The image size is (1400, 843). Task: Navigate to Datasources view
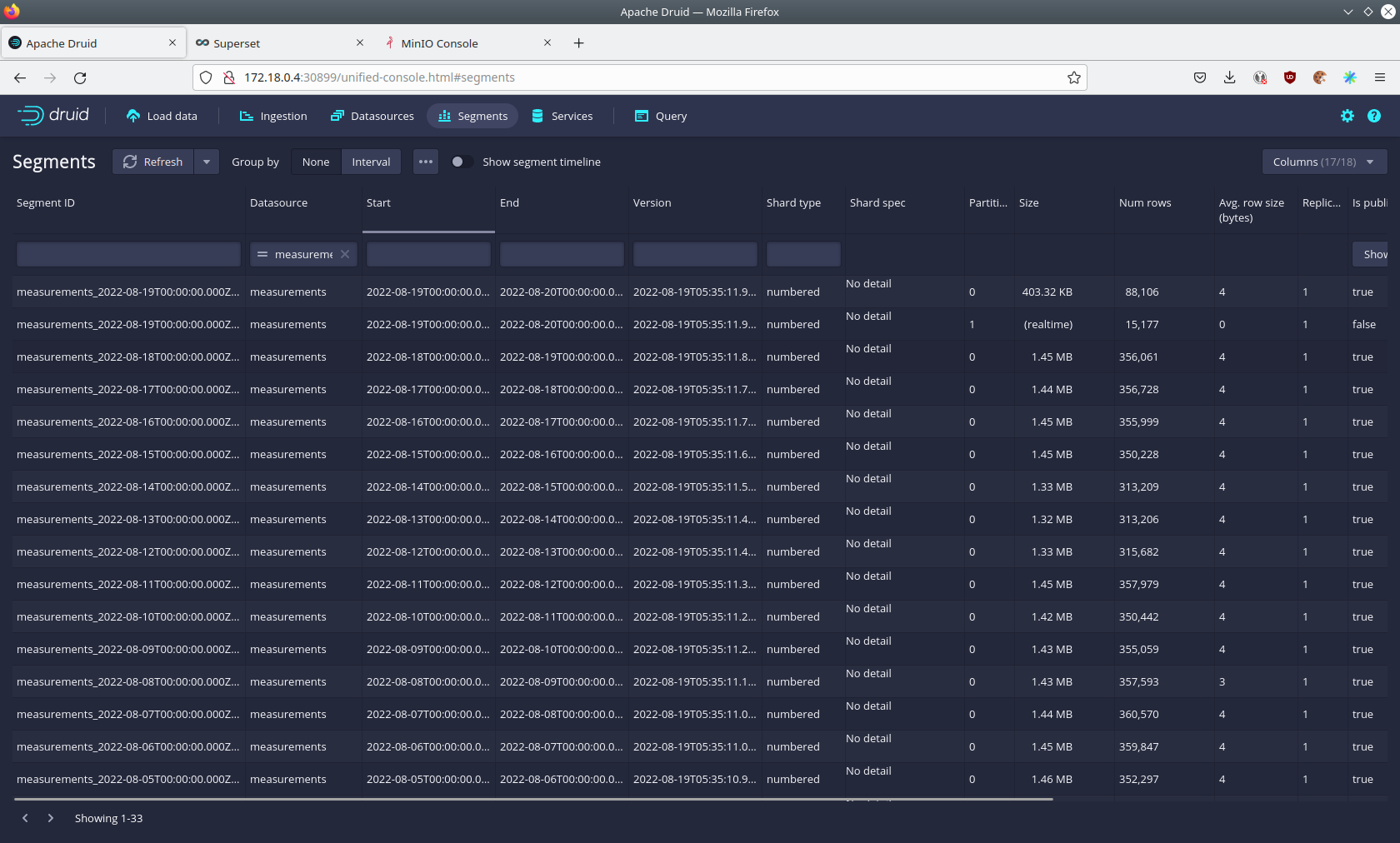tap(372, 117)
